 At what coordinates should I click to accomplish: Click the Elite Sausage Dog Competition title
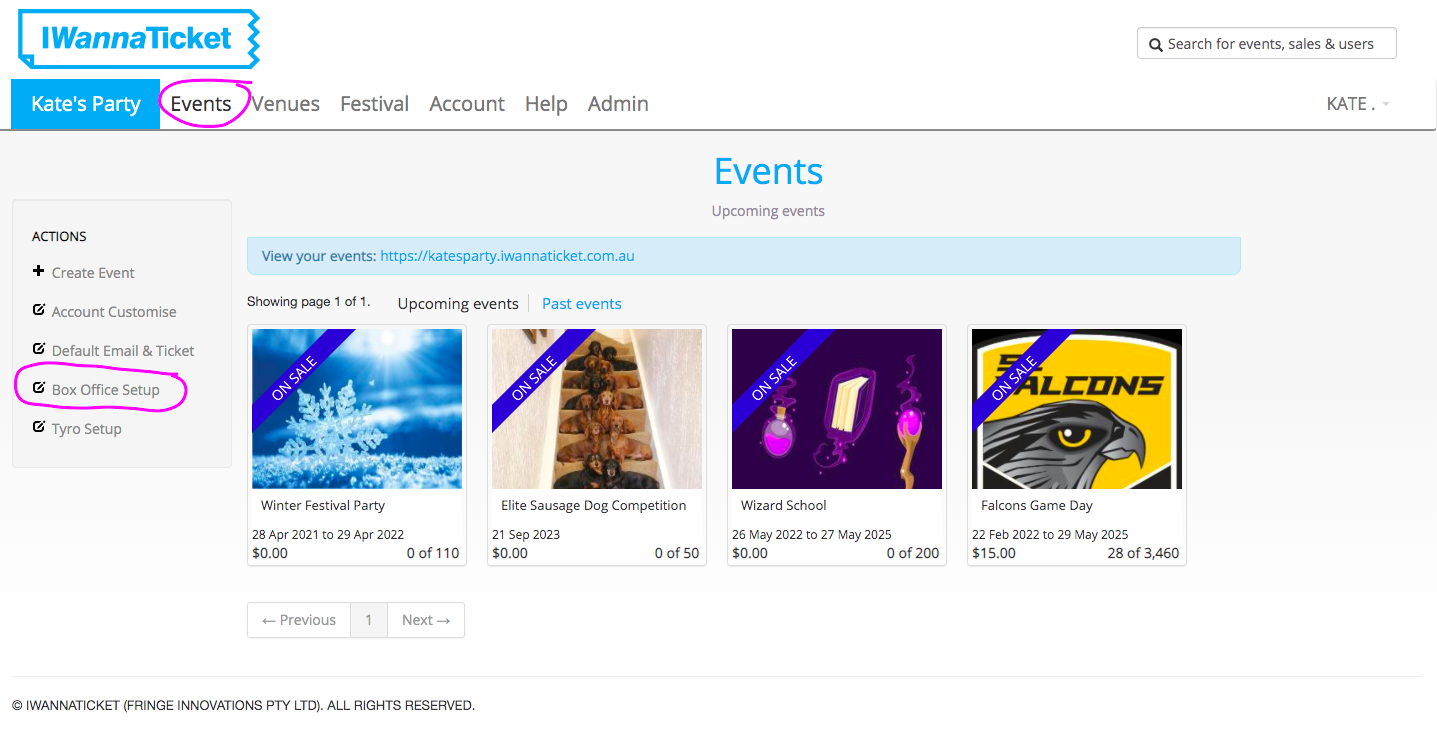[594, 506]
